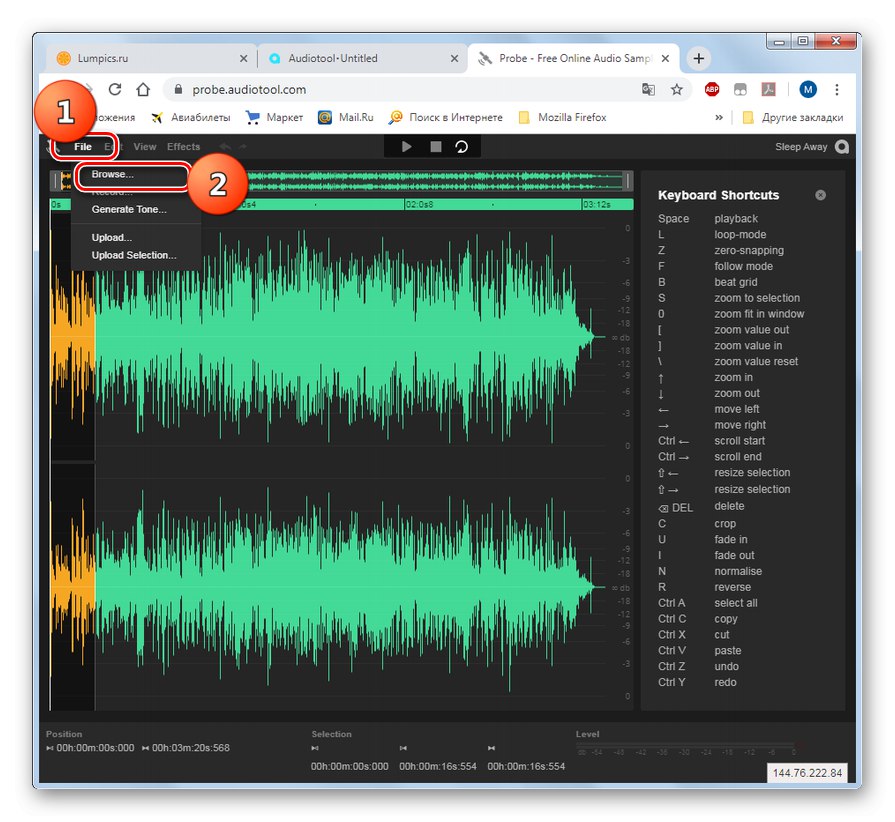Click the PDF extension icon
Screen dimensions: 895x822
point(768,90)
